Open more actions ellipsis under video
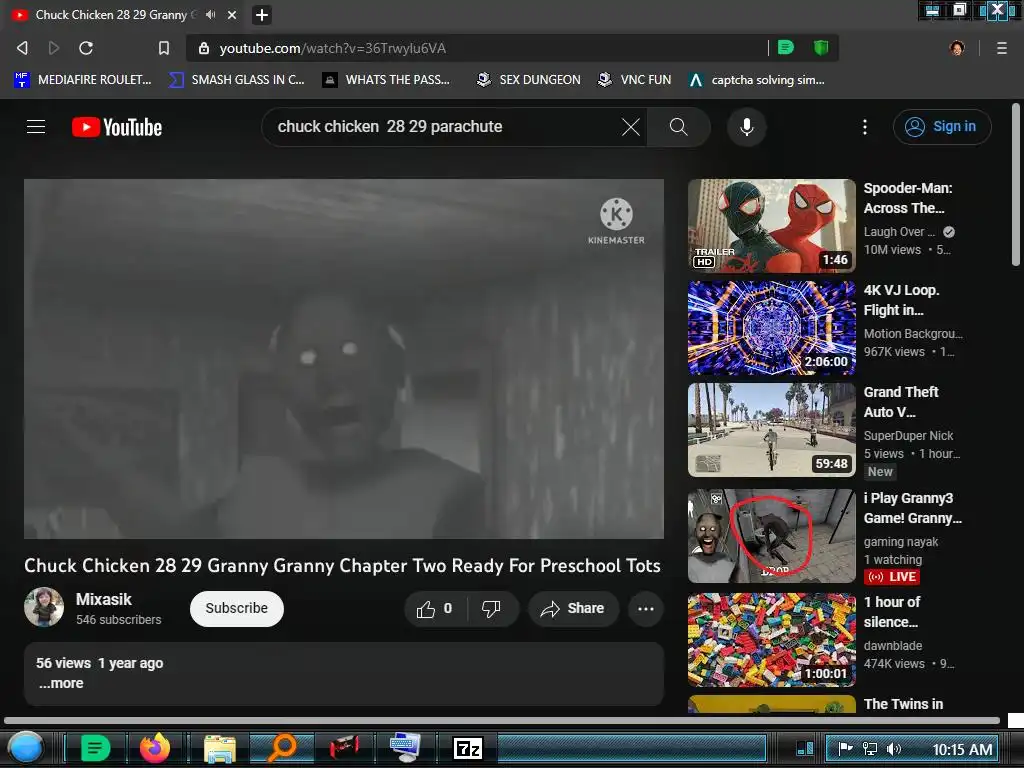Image resolution: width=1024 pixels, height=768 pixels. click(x=646, y=609)
